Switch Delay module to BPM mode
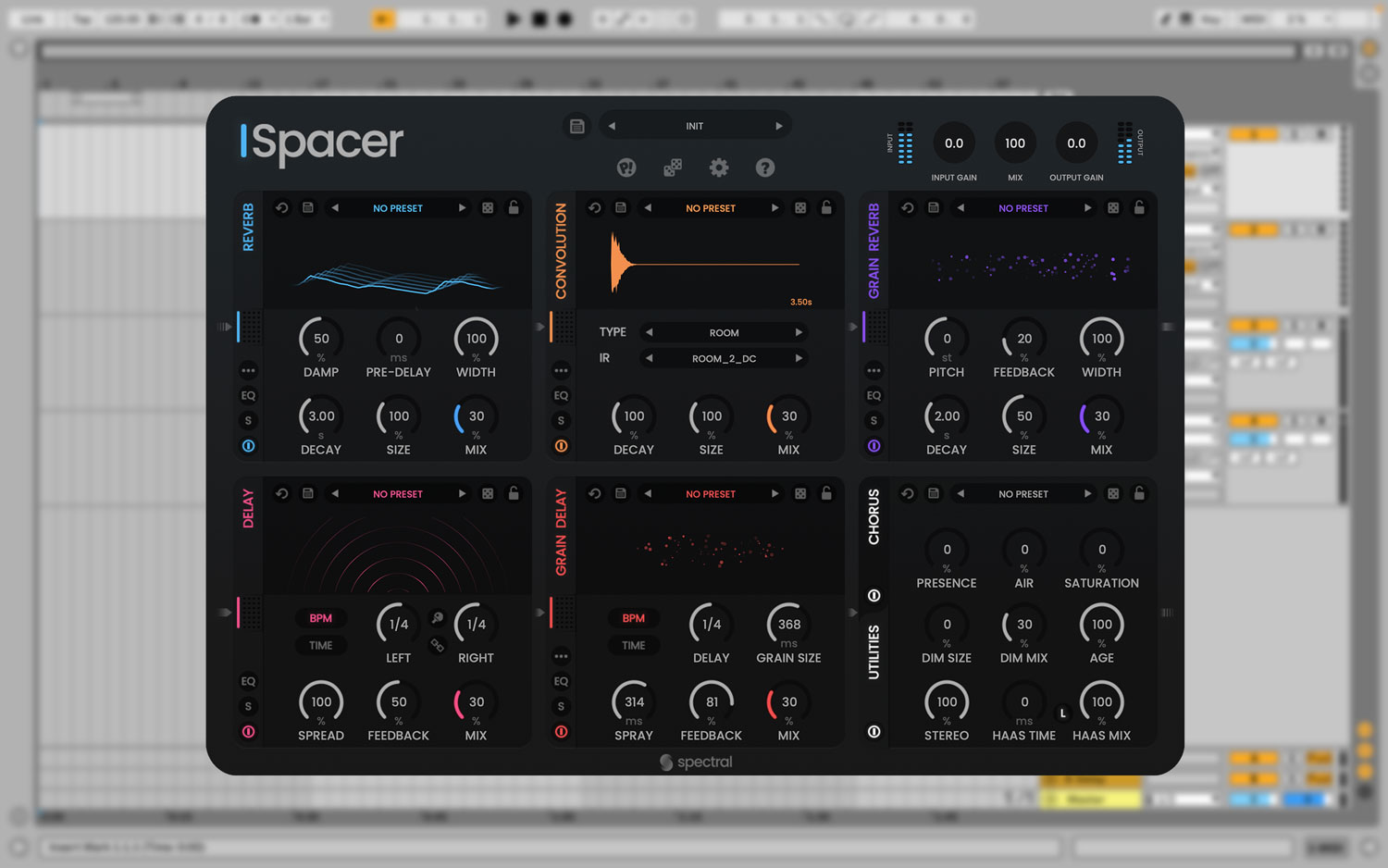The image size is (1388, 868). (321, 618)
